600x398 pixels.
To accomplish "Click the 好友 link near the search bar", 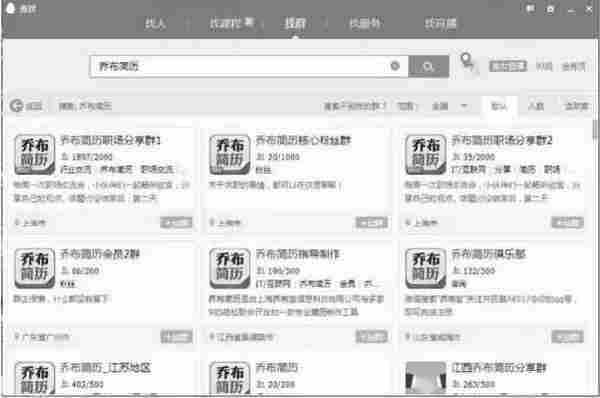I will 544,67.
